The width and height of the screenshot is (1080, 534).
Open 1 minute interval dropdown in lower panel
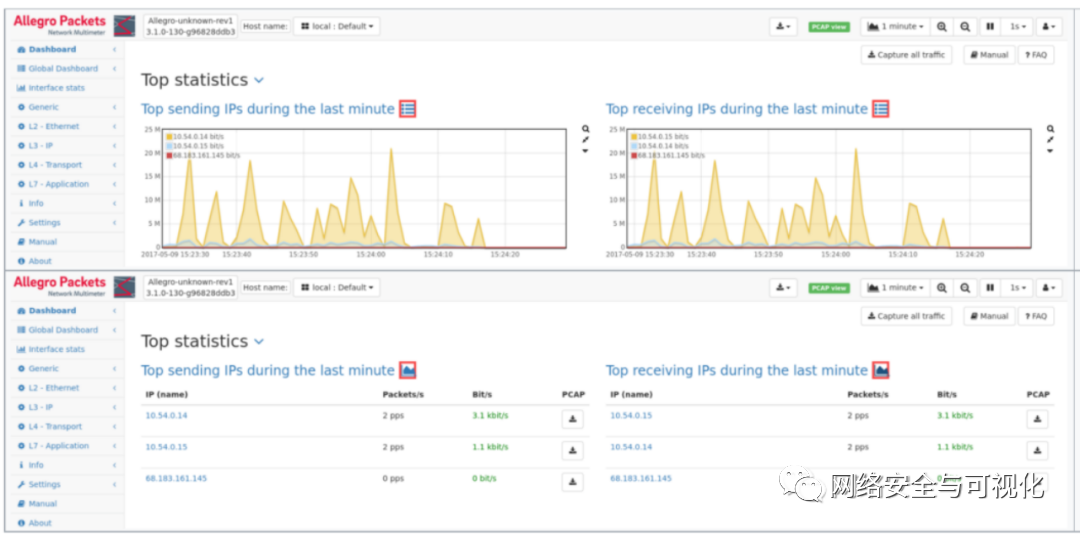895,287
